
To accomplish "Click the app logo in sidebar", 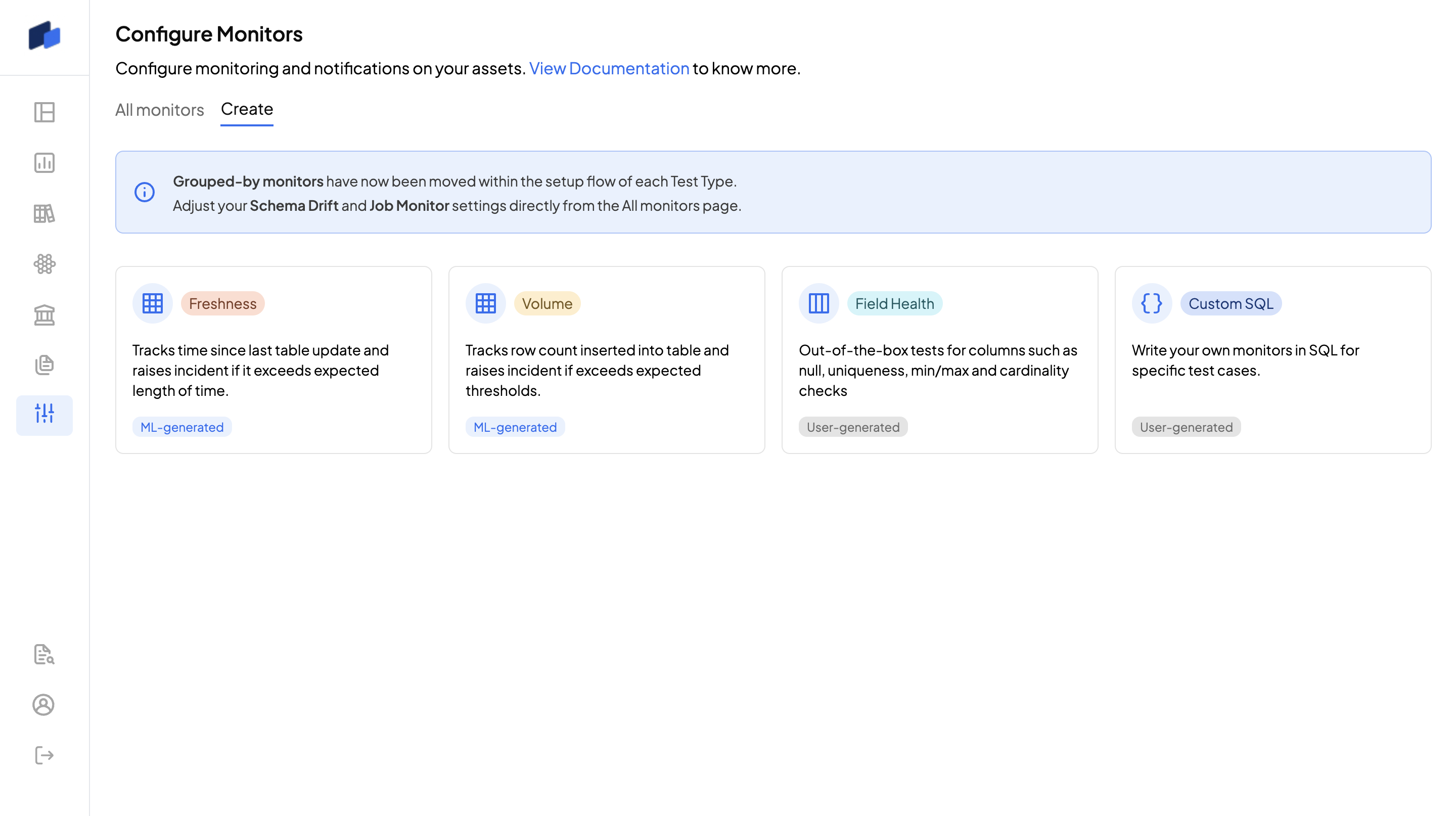I will 44,35.
